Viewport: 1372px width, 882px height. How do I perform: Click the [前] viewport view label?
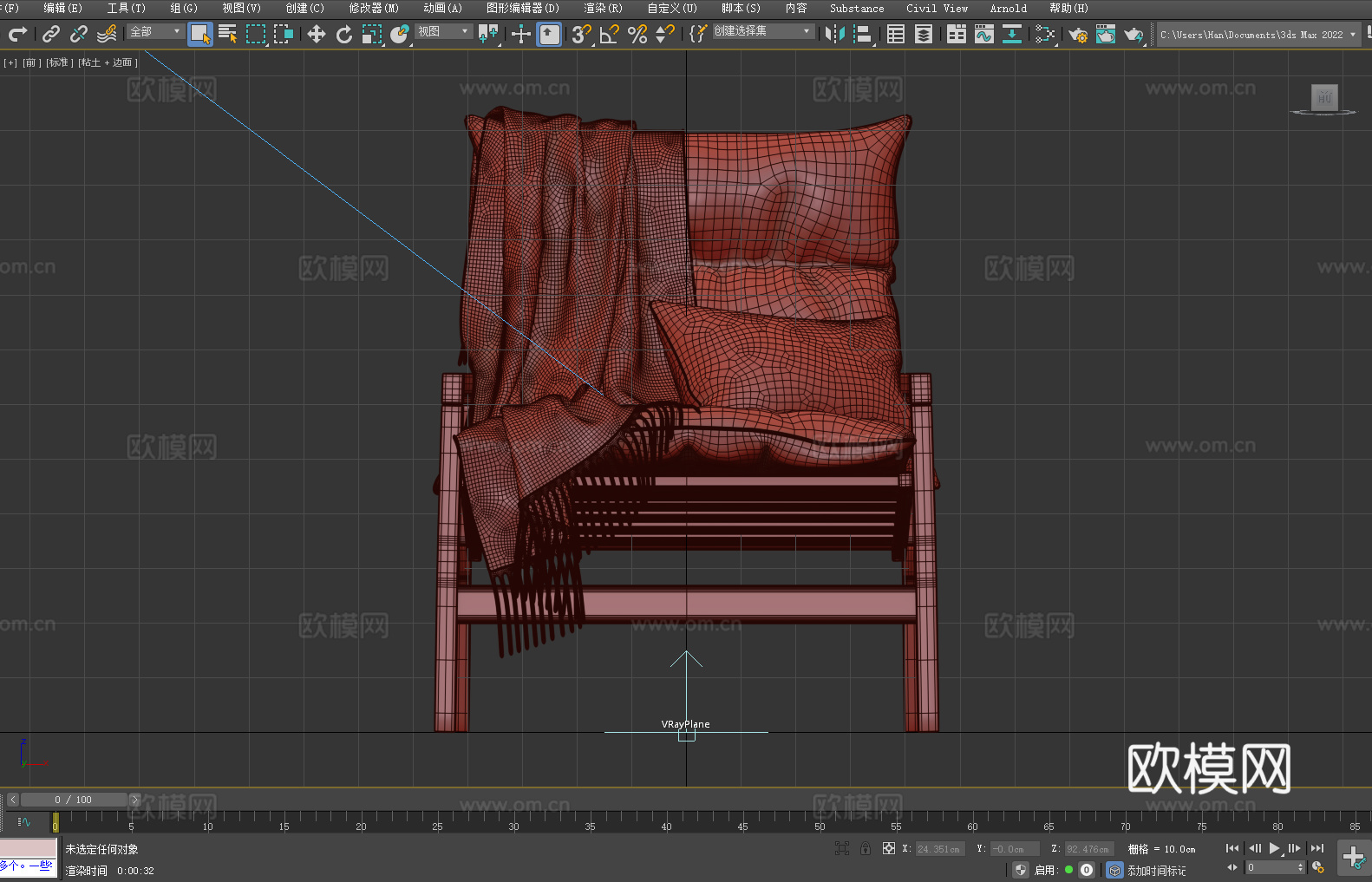pyautogui.click(x=31, y=62)
